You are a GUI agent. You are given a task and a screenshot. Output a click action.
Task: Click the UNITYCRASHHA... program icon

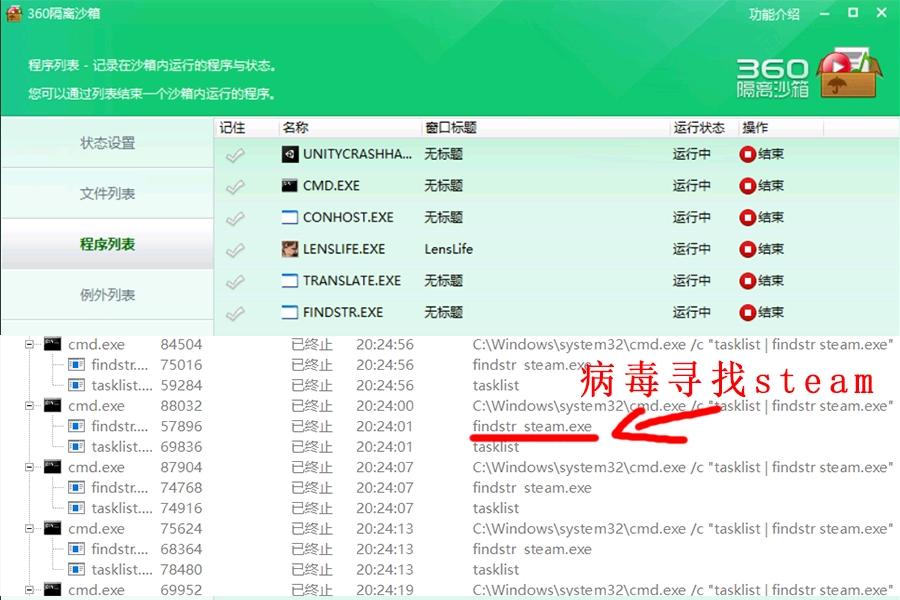(x=290, y=154)
